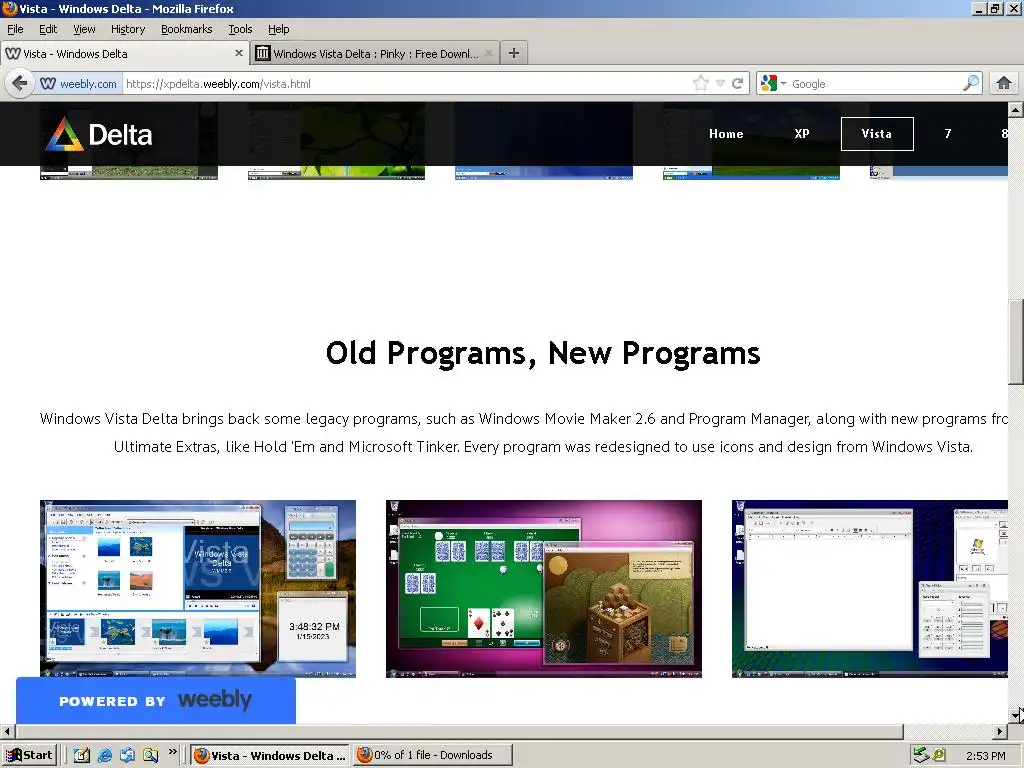
Task: Open the View menu
Action: point(84,29)
